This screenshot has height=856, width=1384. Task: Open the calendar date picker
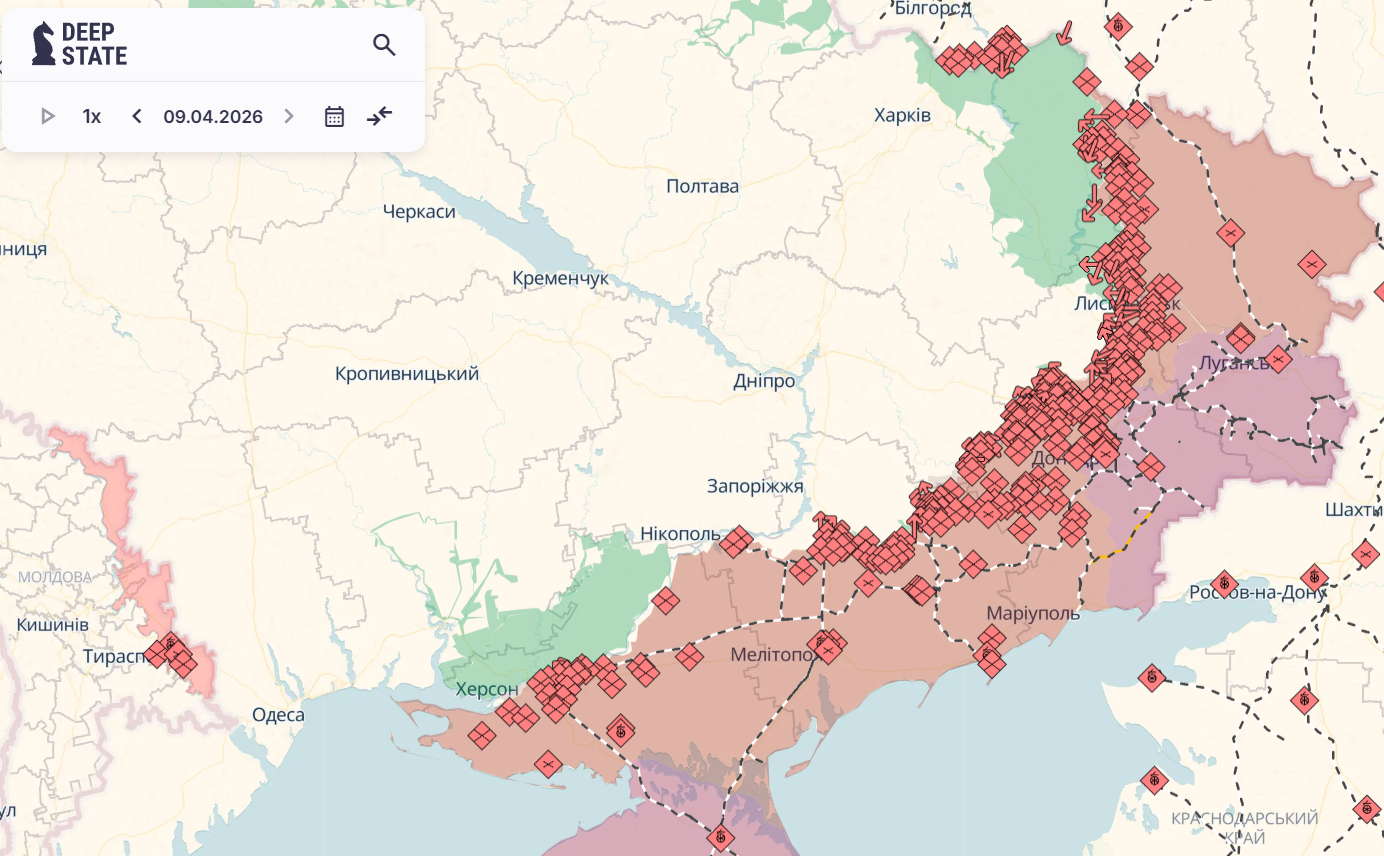pyautogui.click(x=334, y=116)
